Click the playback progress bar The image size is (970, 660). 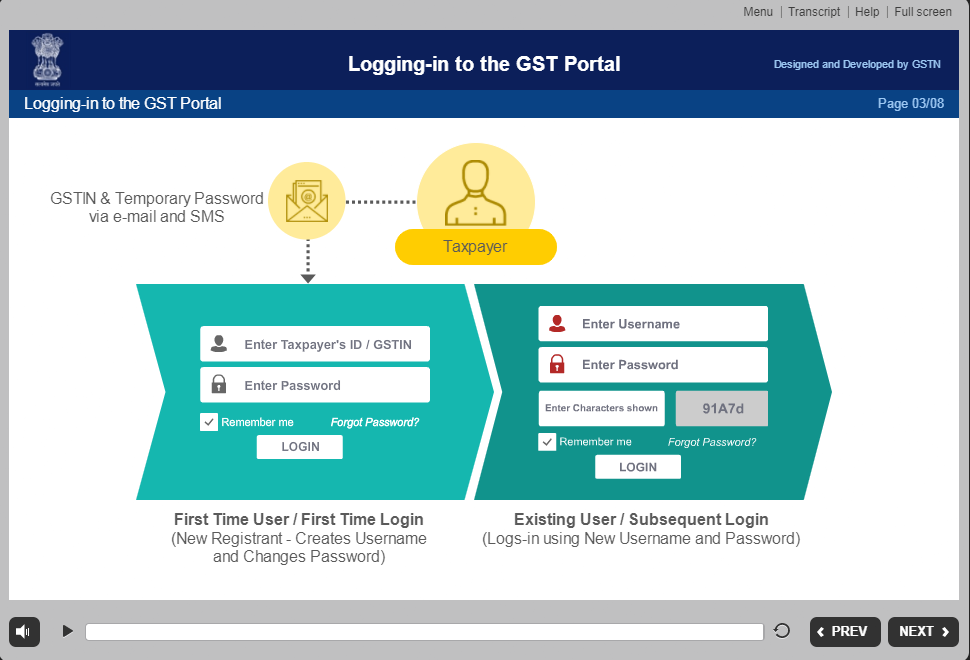424,632
